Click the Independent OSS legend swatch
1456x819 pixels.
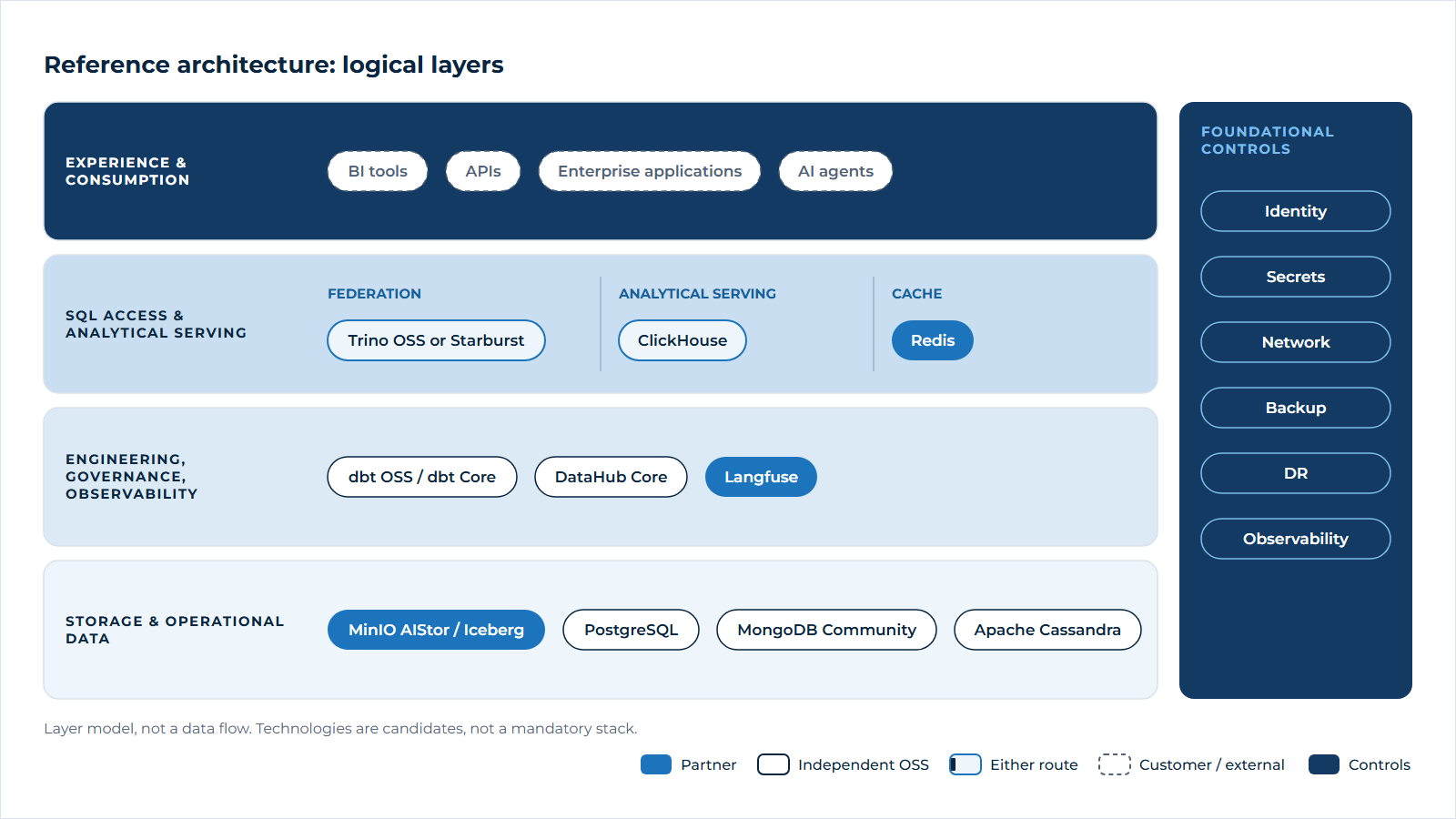point(773,764)
